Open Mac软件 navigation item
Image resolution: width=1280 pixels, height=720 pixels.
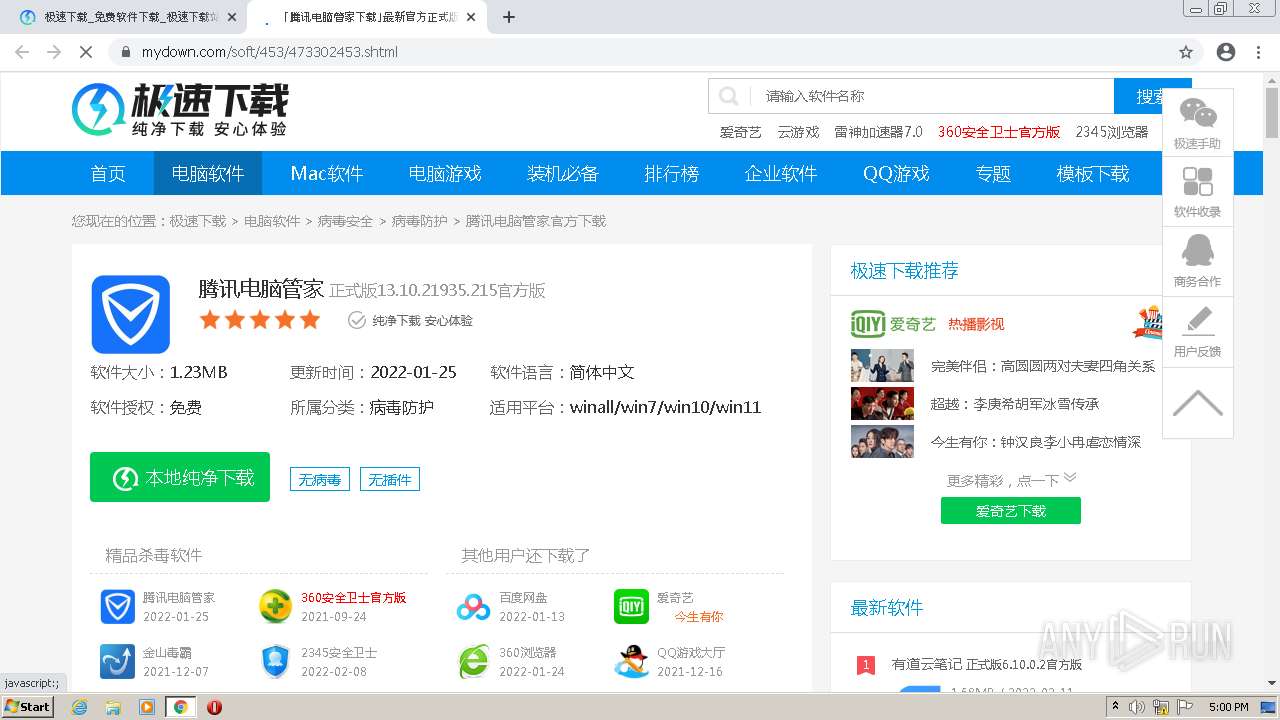(x=327, y=174)
